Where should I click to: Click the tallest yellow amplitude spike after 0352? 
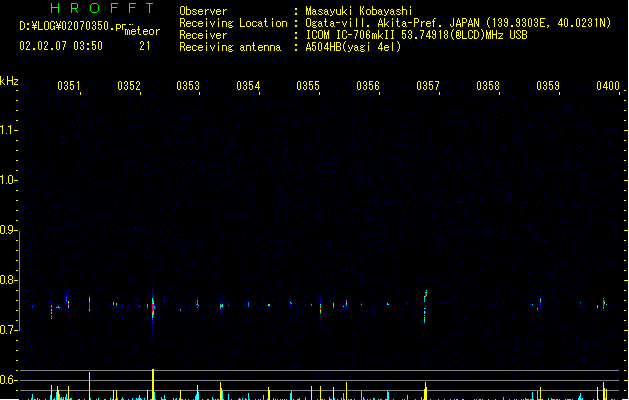tap(153, 384)
